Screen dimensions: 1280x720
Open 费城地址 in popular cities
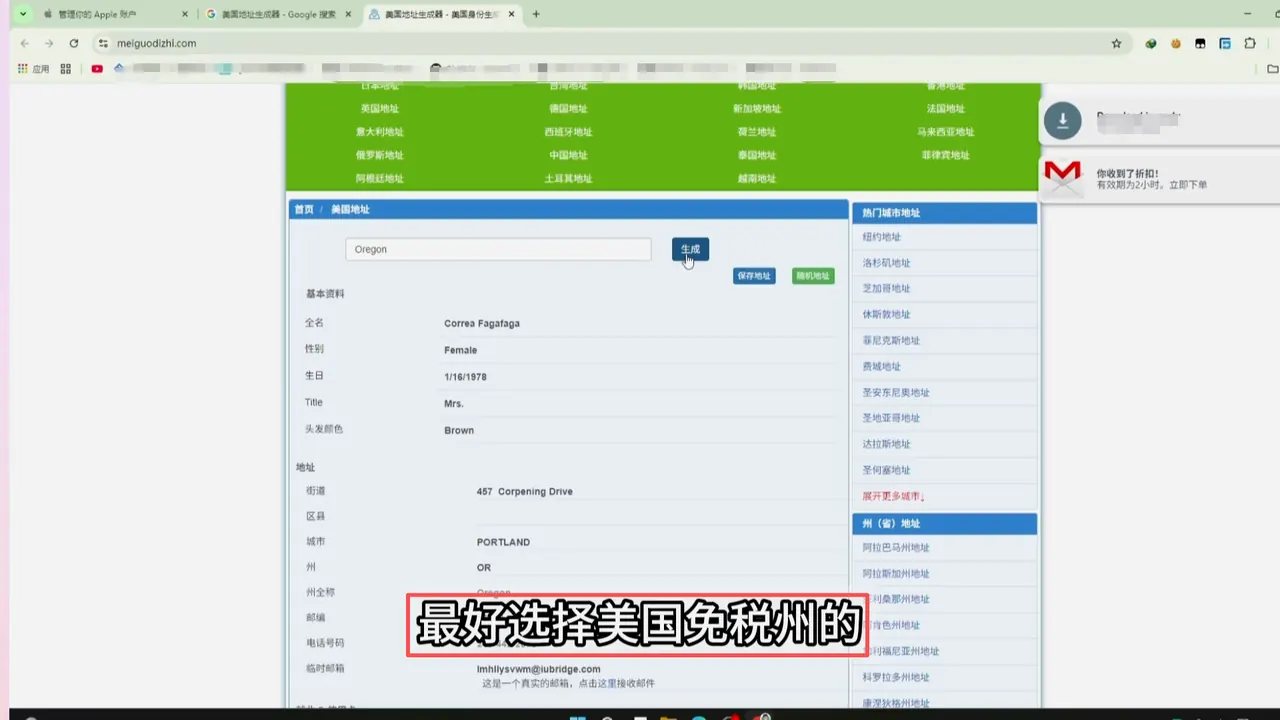[882, 367]
